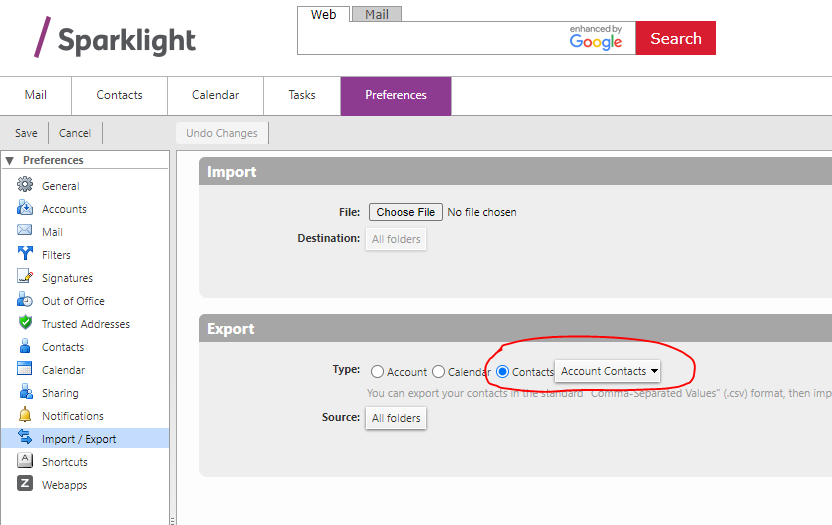
Task: Click the red Search button
Action: [675, 38]
